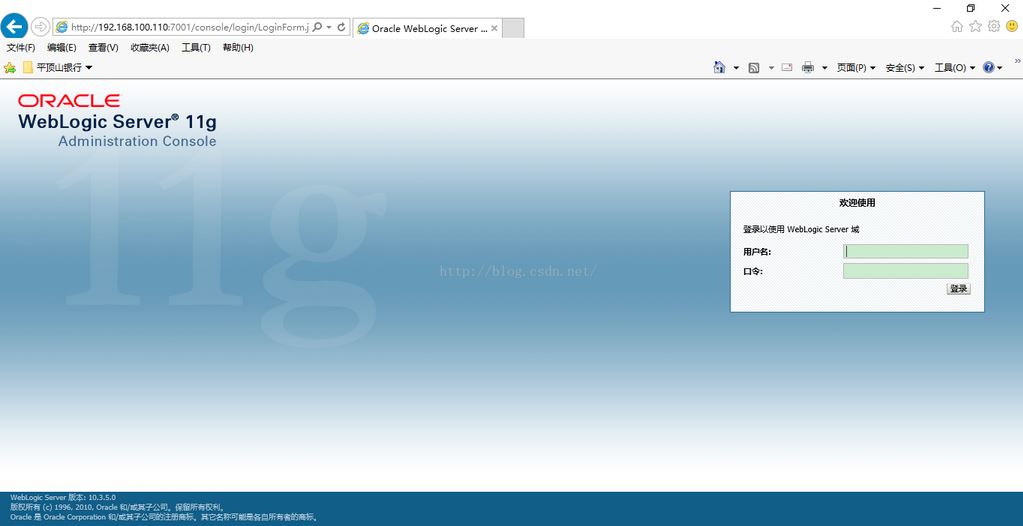1023x526 pixels.
Task: Open the Tools gear icon at top right
Action: click(994, 26)
